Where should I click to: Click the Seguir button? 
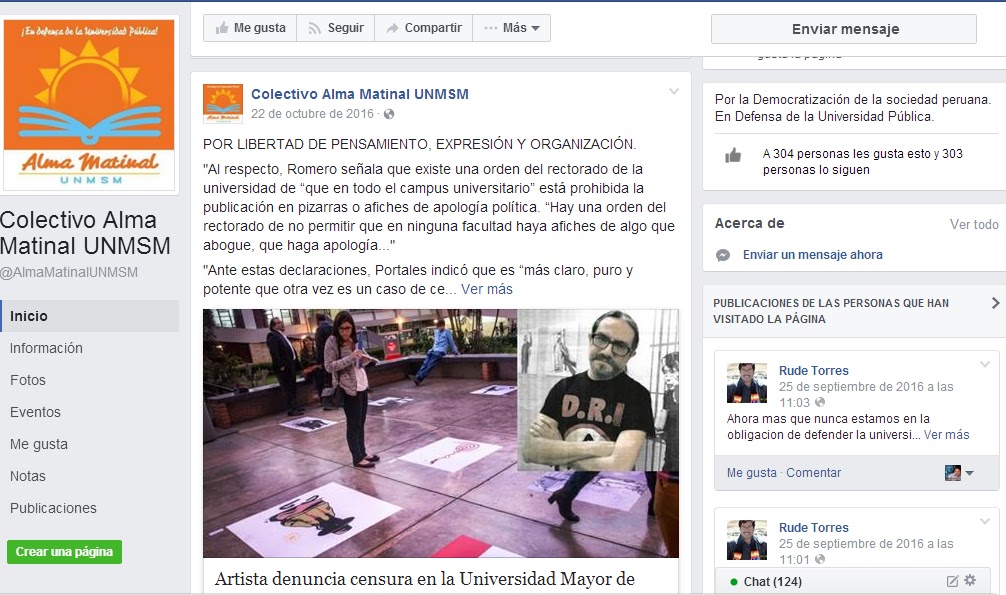click(x=336, y=28)
